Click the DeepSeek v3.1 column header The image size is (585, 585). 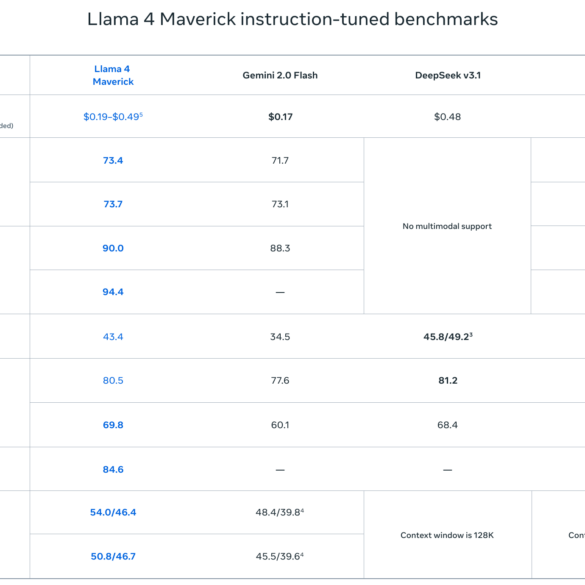[447, 75]
